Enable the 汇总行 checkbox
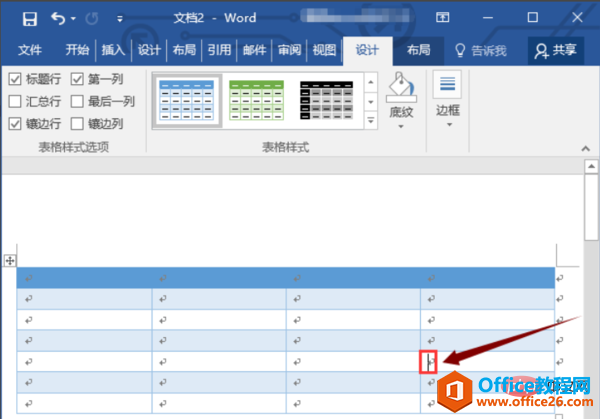 [x=15, y=101]
